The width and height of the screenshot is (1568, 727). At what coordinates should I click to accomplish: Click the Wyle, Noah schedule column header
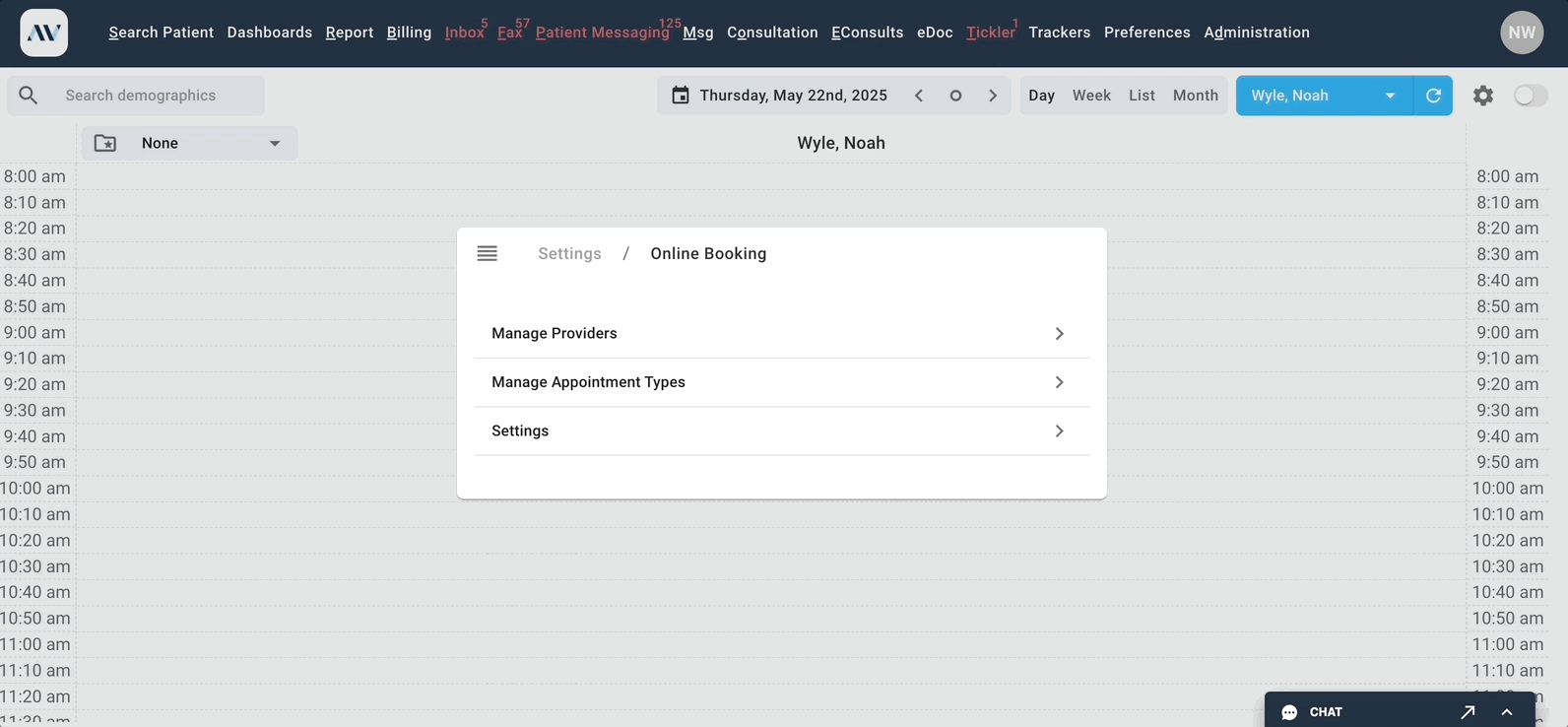(x=841, y=143)
